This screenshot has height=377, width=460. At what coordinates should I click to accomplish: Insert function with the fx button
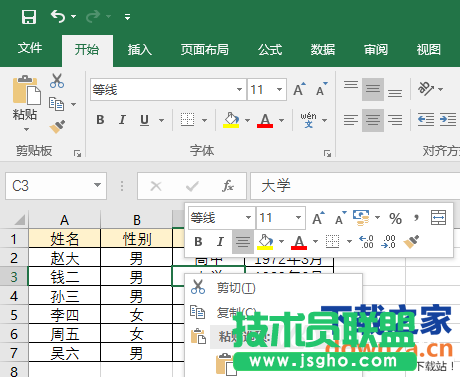(228, 186)
